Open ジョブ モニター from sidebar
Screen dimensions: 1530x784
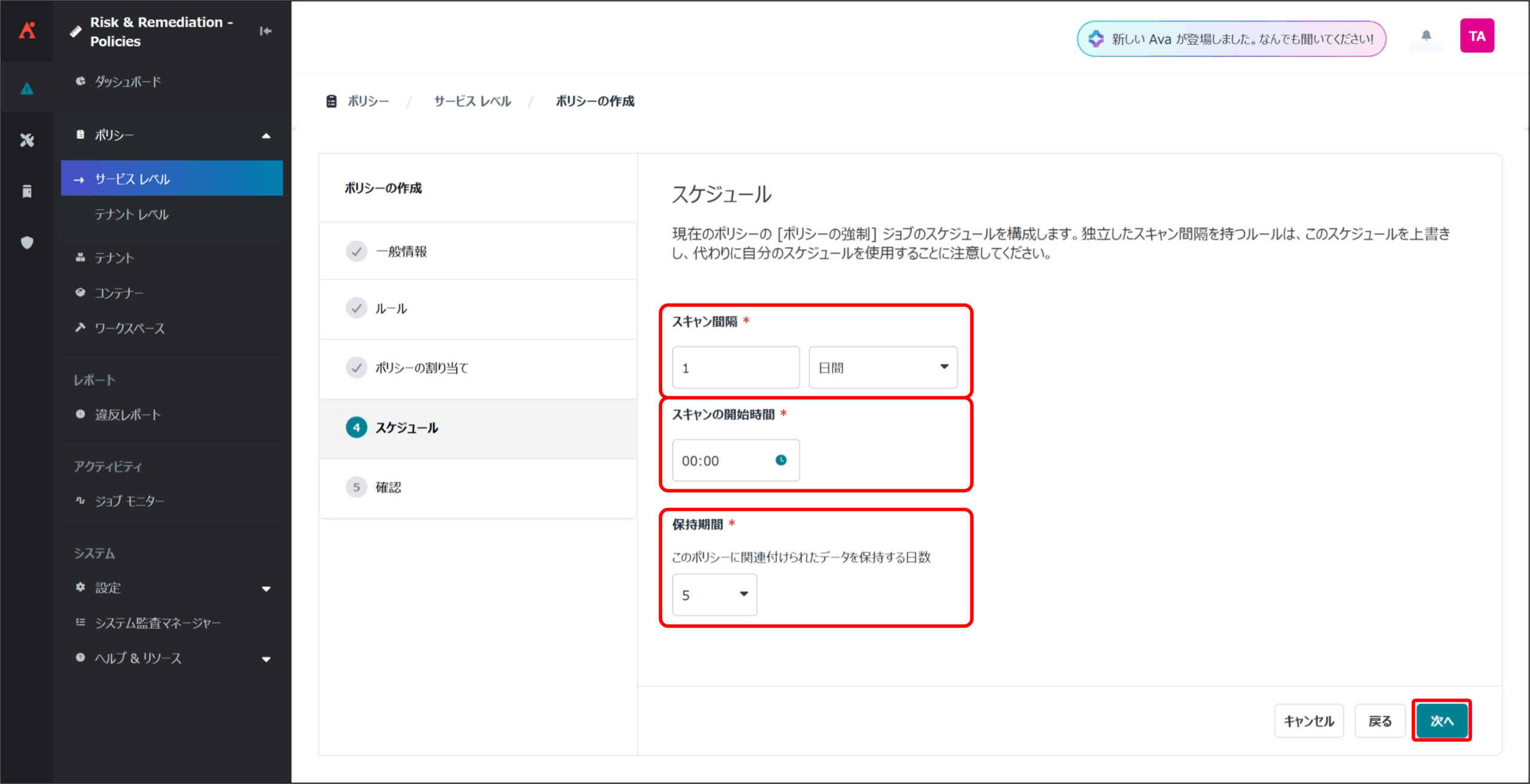pos(130,501)
